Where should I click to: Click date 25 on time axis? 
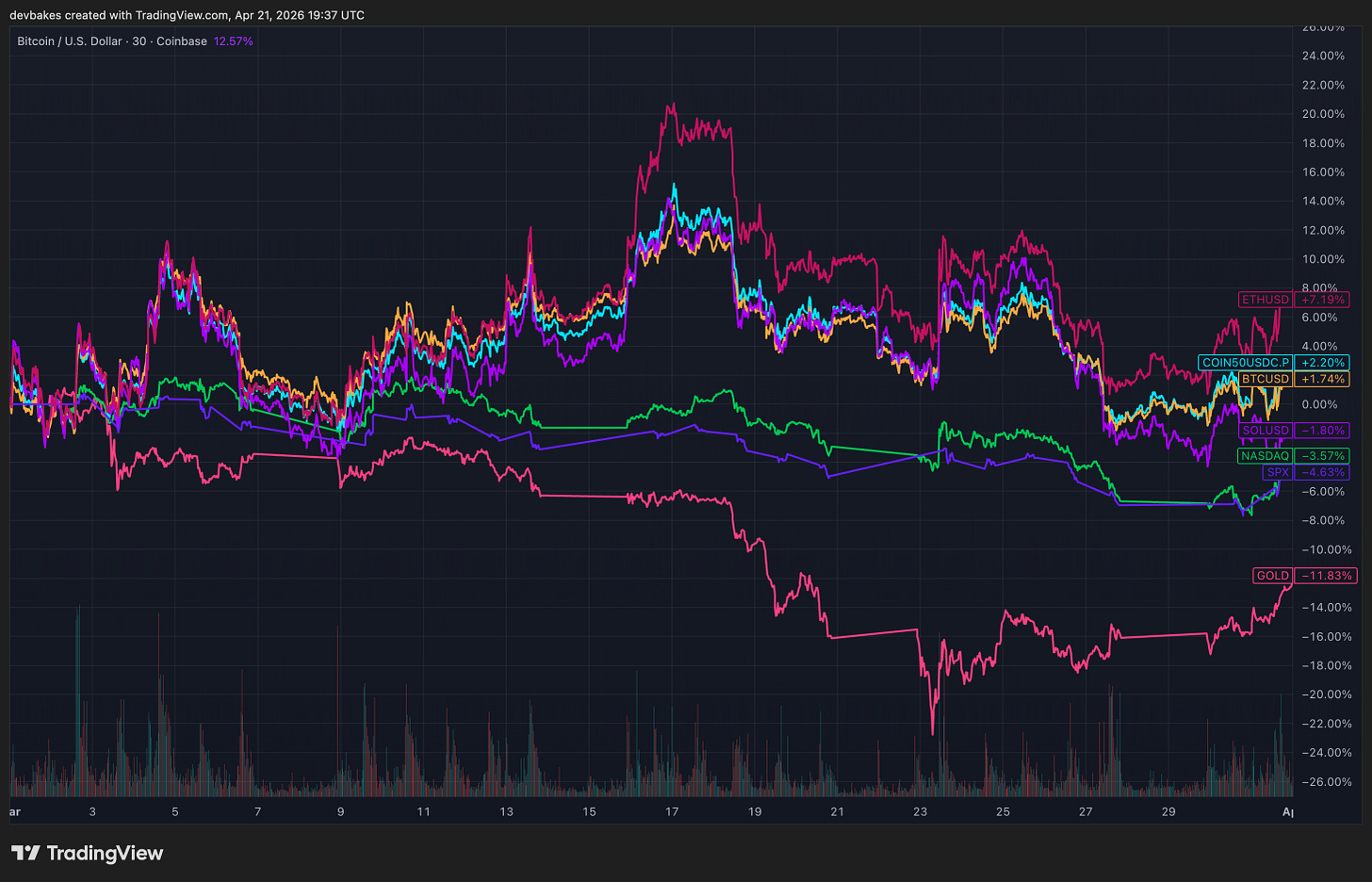(1003, 811)
